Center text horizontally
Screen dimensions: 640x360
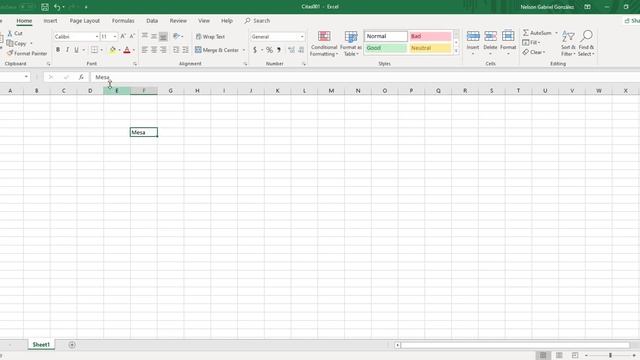pos(154,50)
